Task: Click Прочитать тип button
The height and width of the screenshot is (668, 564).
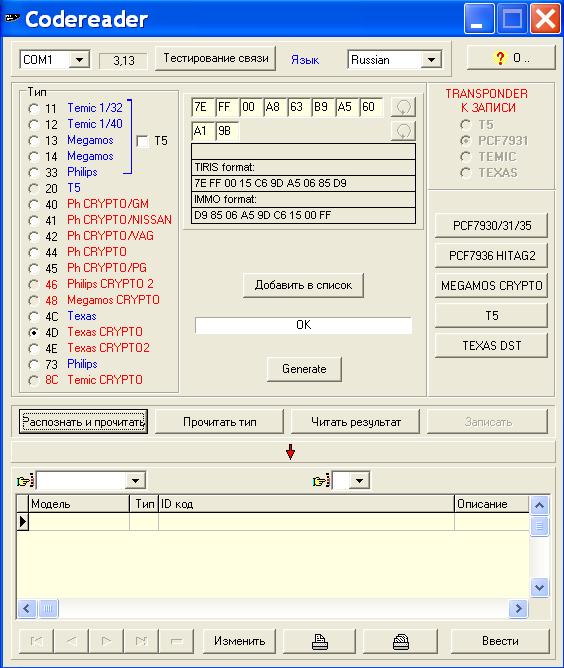Action: tap(219, 422)
